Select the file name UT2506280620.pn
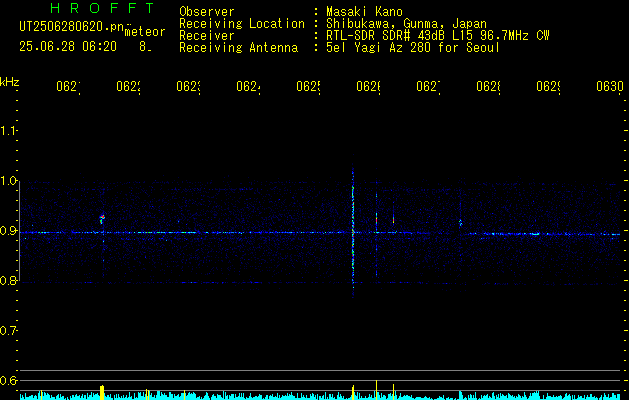 tap(72, 27)
